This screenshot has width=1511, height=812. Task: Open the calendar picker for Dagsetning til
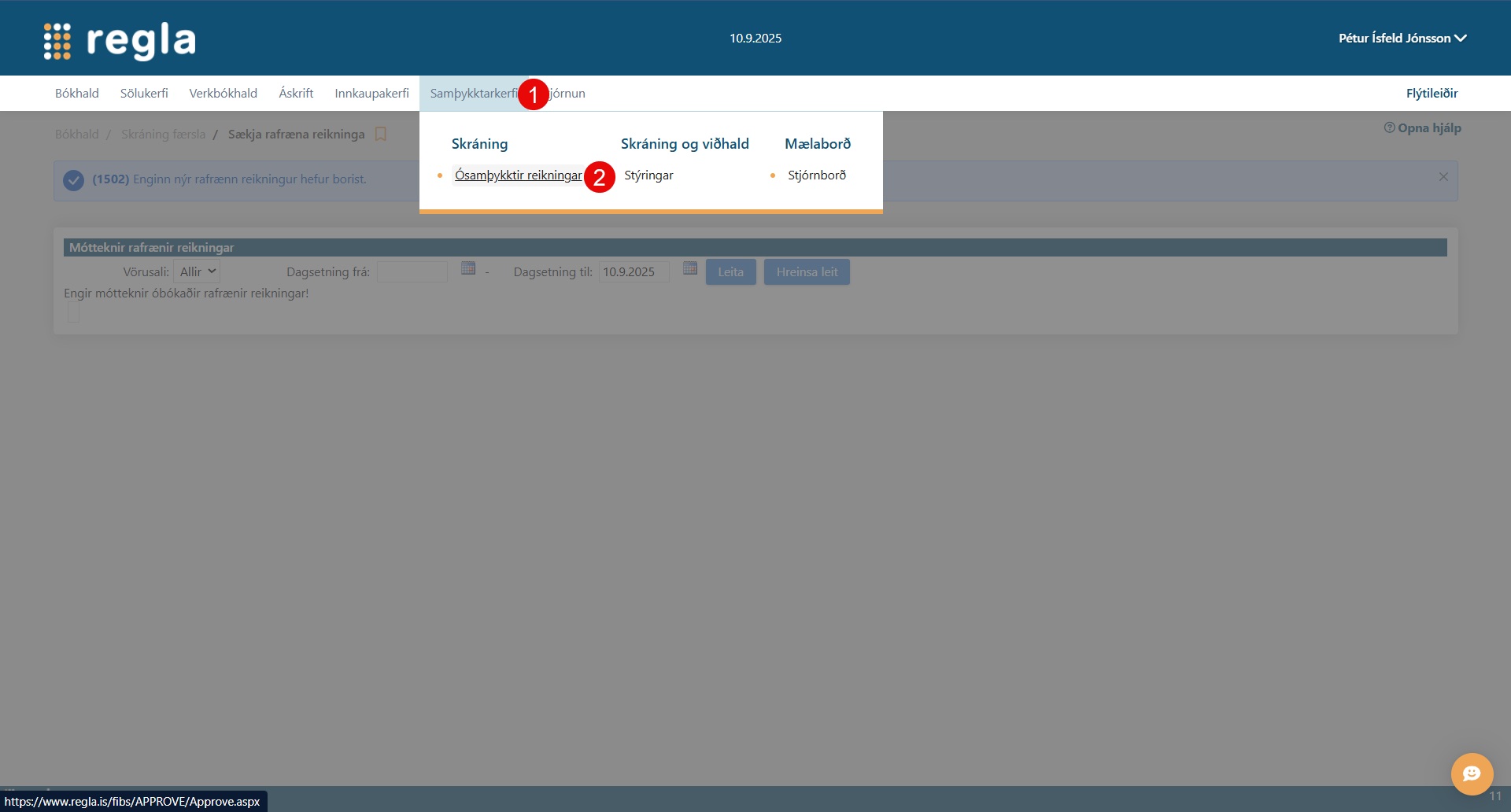(x=690, y=268)
